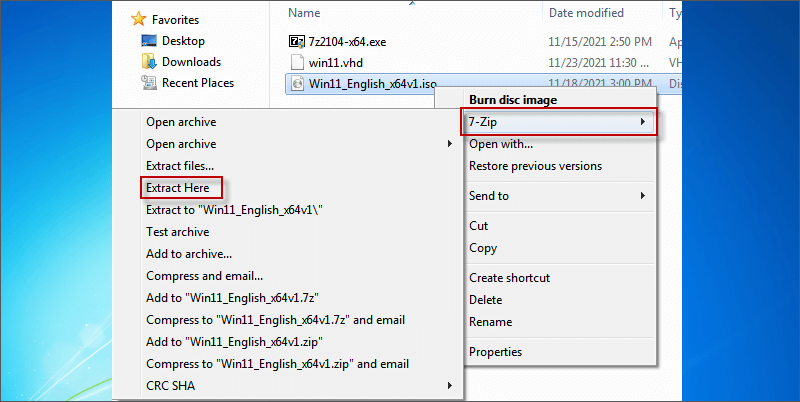
Task: Click Open archive entry with submenu
Action: click(x=181, y=144)
